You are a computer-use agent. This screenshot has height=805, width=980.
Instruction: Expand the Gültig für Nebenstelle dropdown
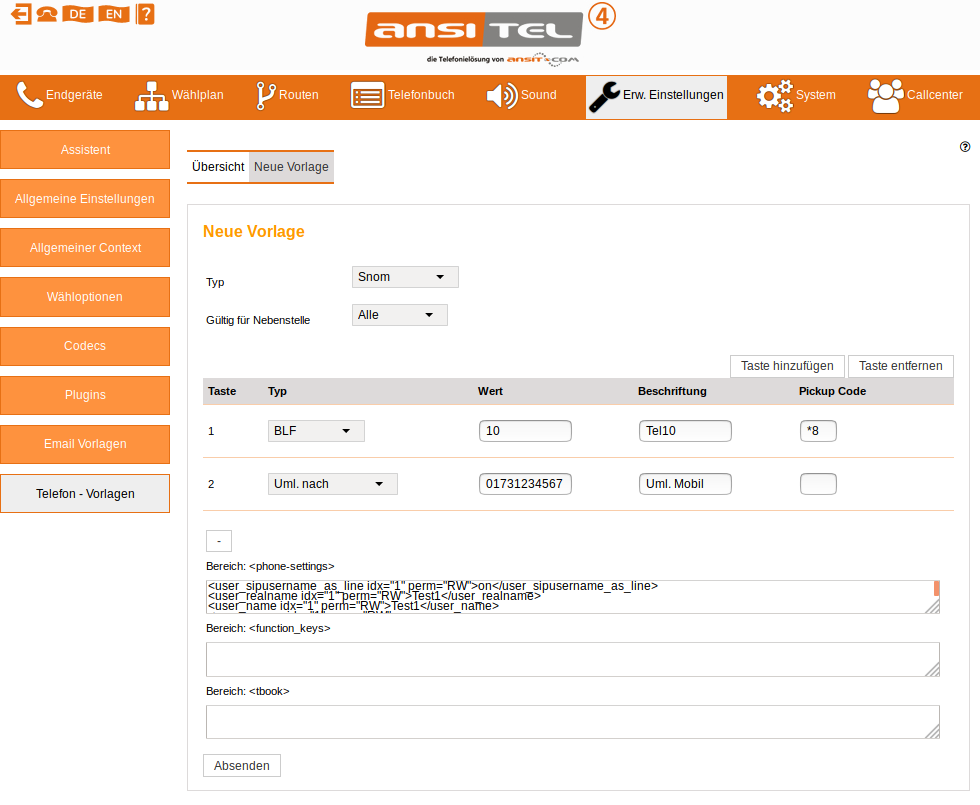(x=399, y=315)
